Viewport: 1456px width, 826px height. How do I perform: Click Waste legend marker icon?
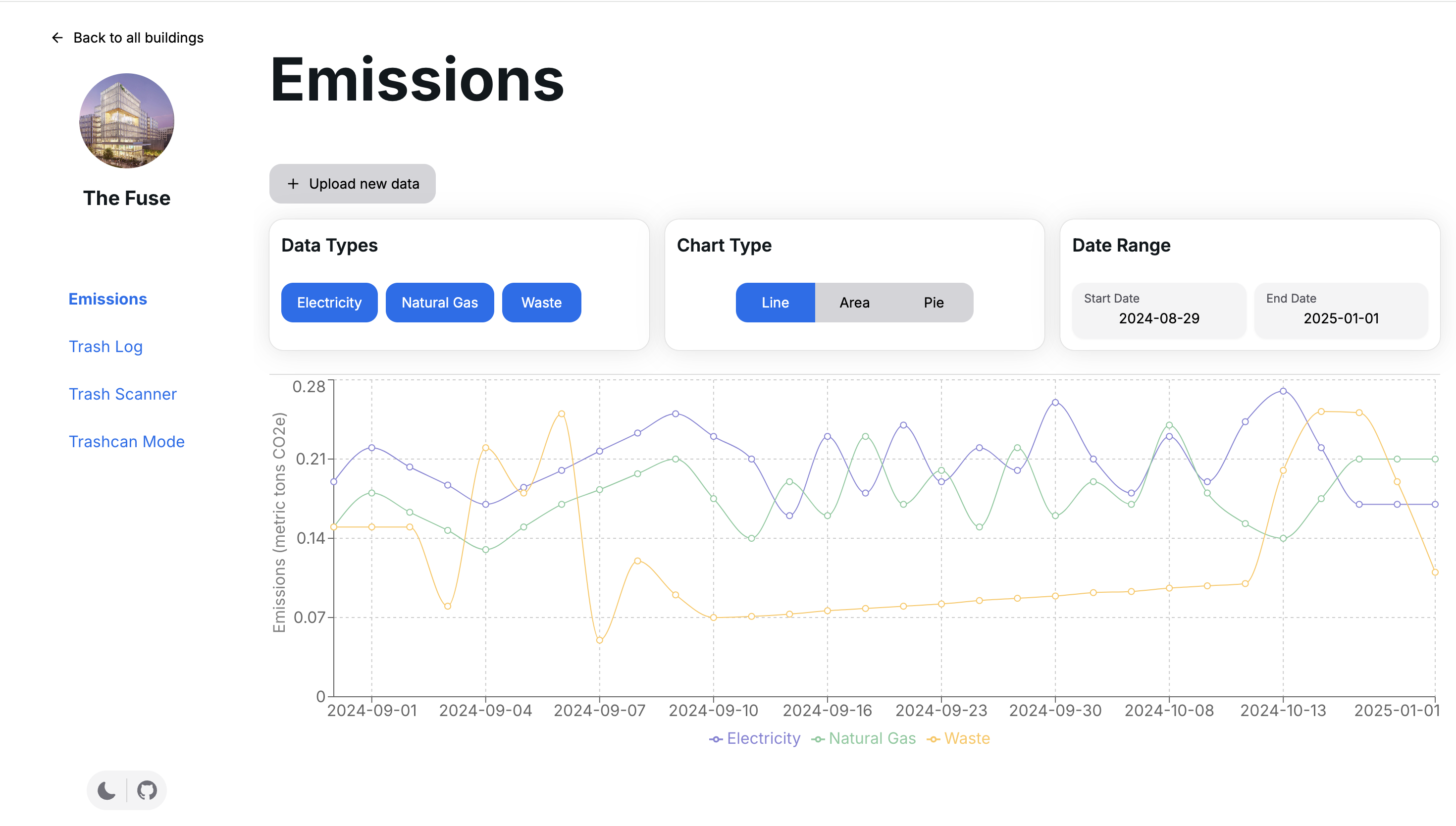click(933, 739)
